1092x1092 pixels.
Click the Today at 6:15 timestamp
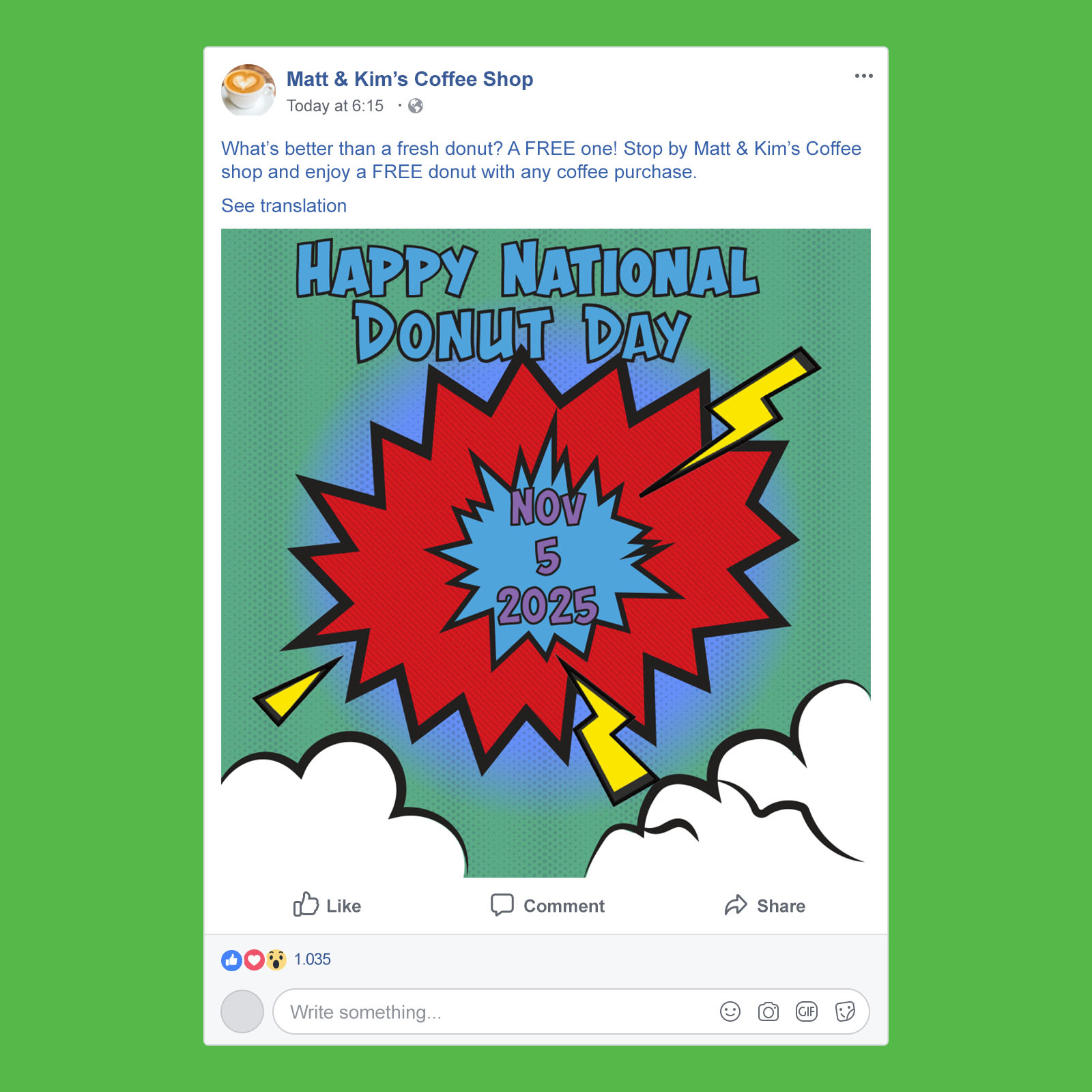[334, 106]
